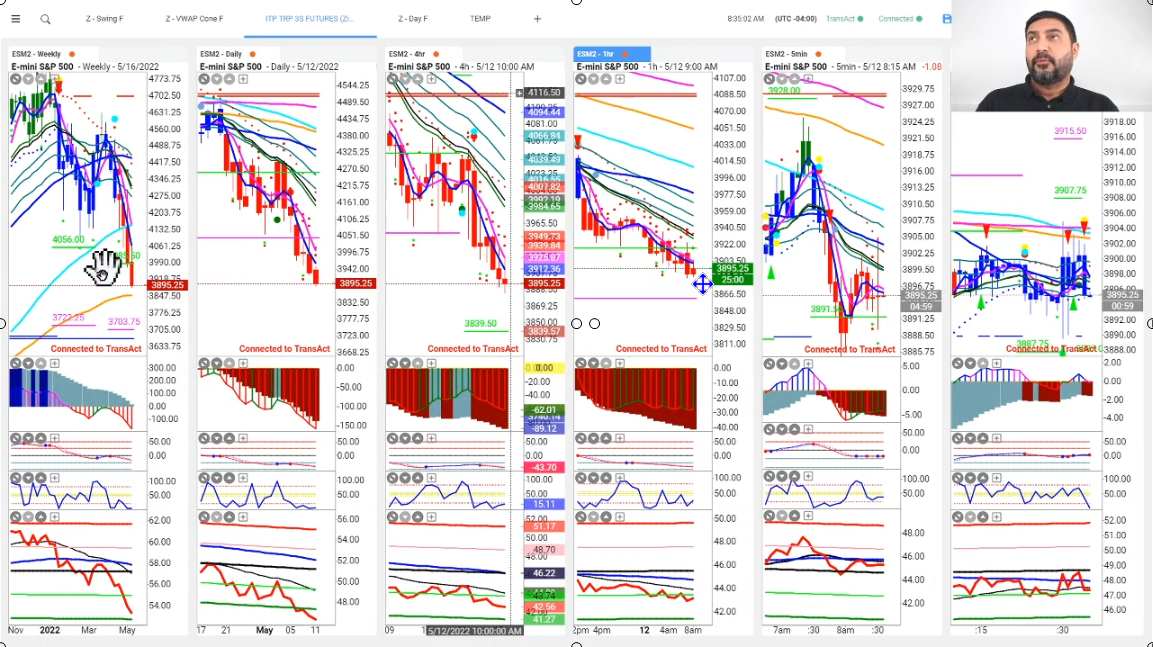This screenshot has height=647, width=1153.
Task: Switch to the Z - Swing F tab
Action: [104, 19]
